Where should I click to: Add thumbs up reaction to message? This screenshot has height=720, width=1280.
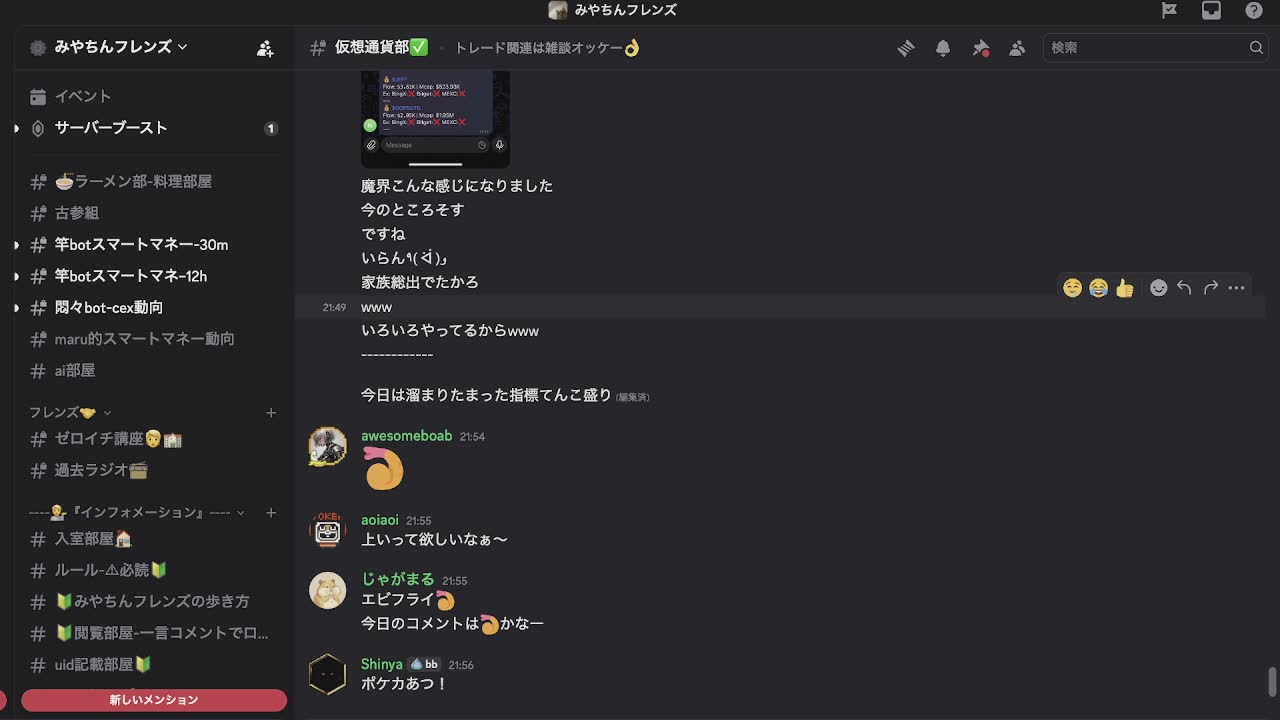1125,288
